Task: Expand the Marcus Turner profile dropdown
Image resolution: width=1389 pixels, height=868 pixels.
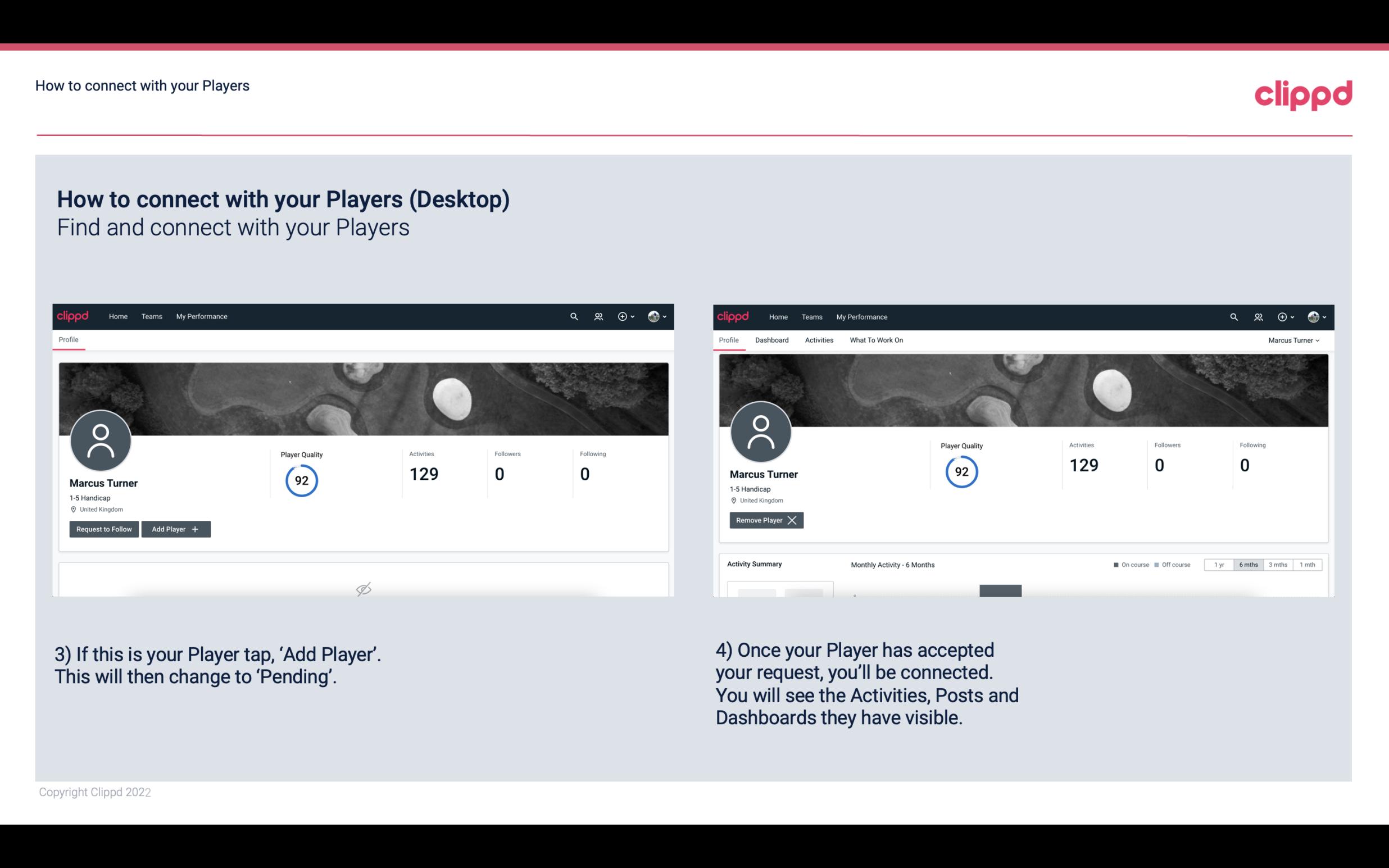Action: (1294, 340)
